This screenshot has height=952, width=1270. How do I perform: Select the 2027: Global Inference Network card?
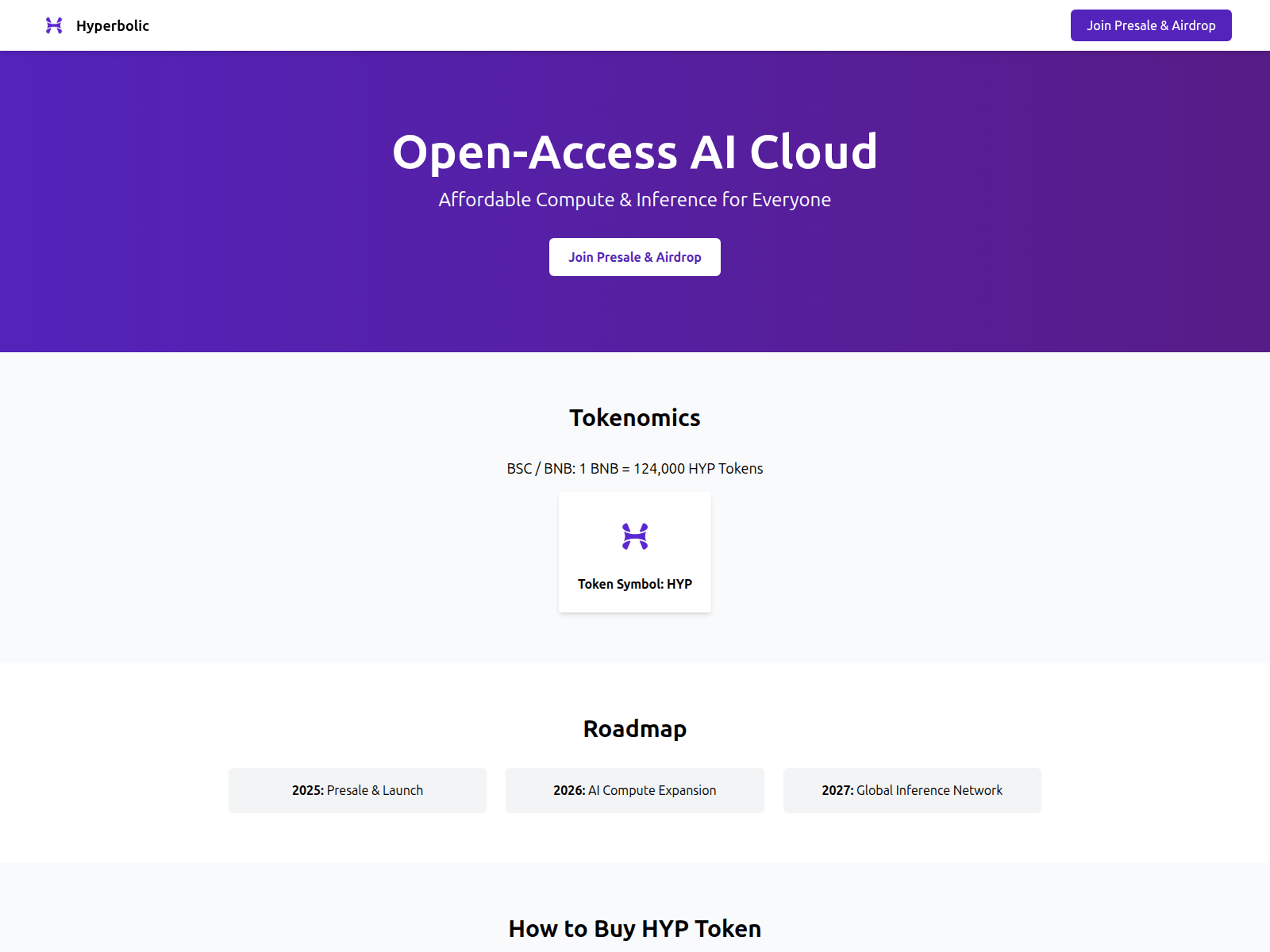912,790
